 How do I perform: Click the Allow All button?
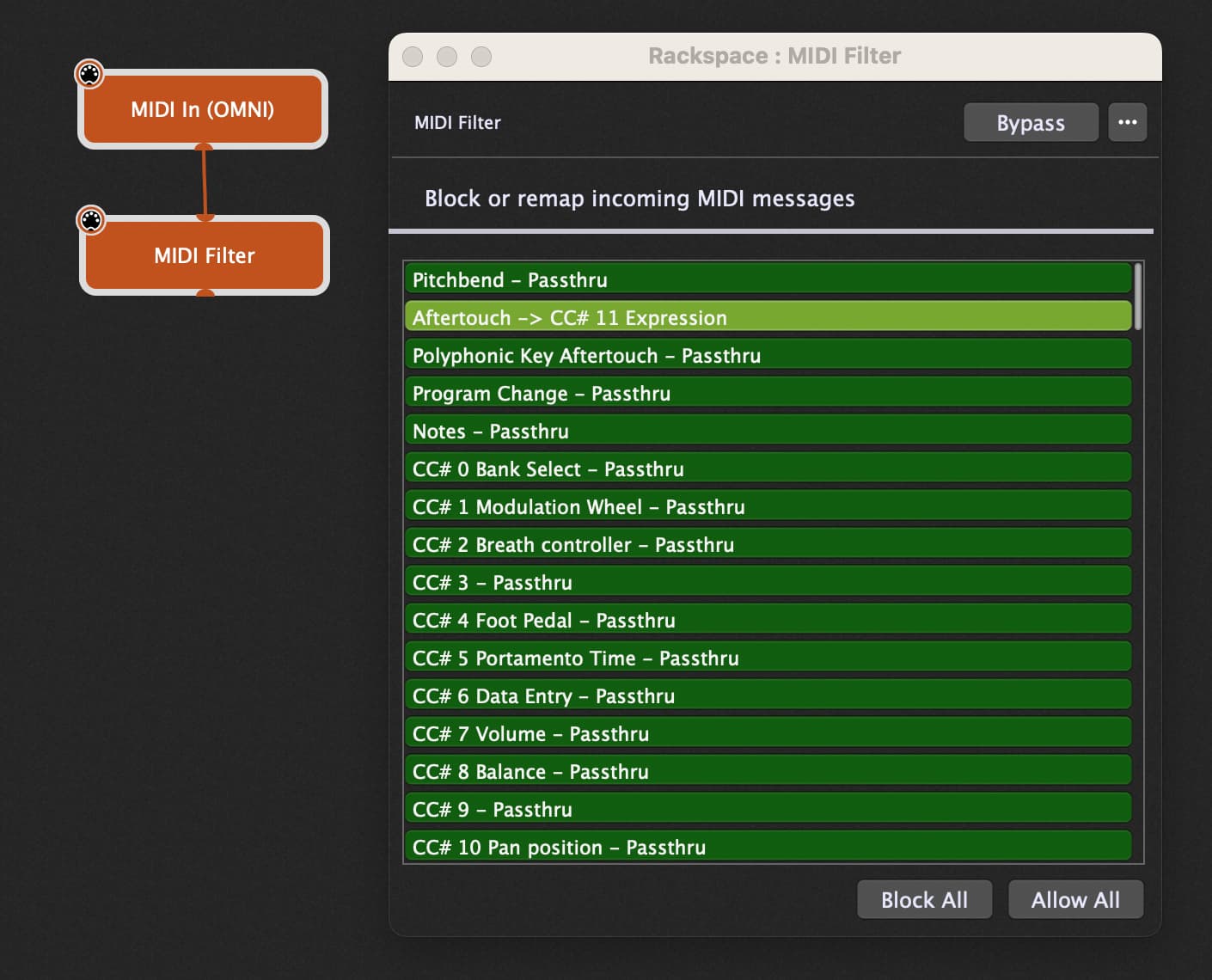tap(1075, 899)
